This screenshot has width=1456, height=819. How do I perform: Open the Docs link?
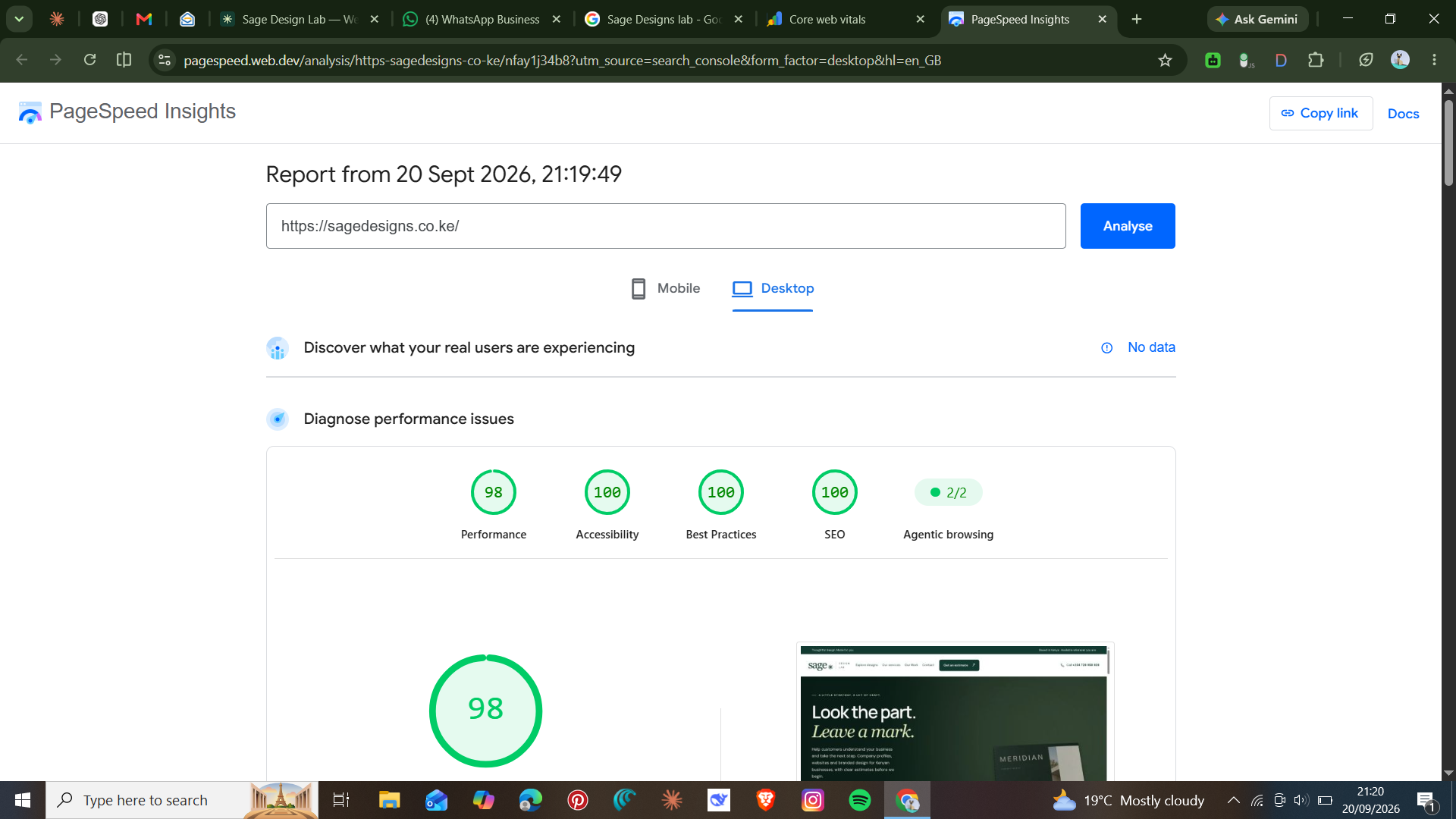click(1403, 114)
